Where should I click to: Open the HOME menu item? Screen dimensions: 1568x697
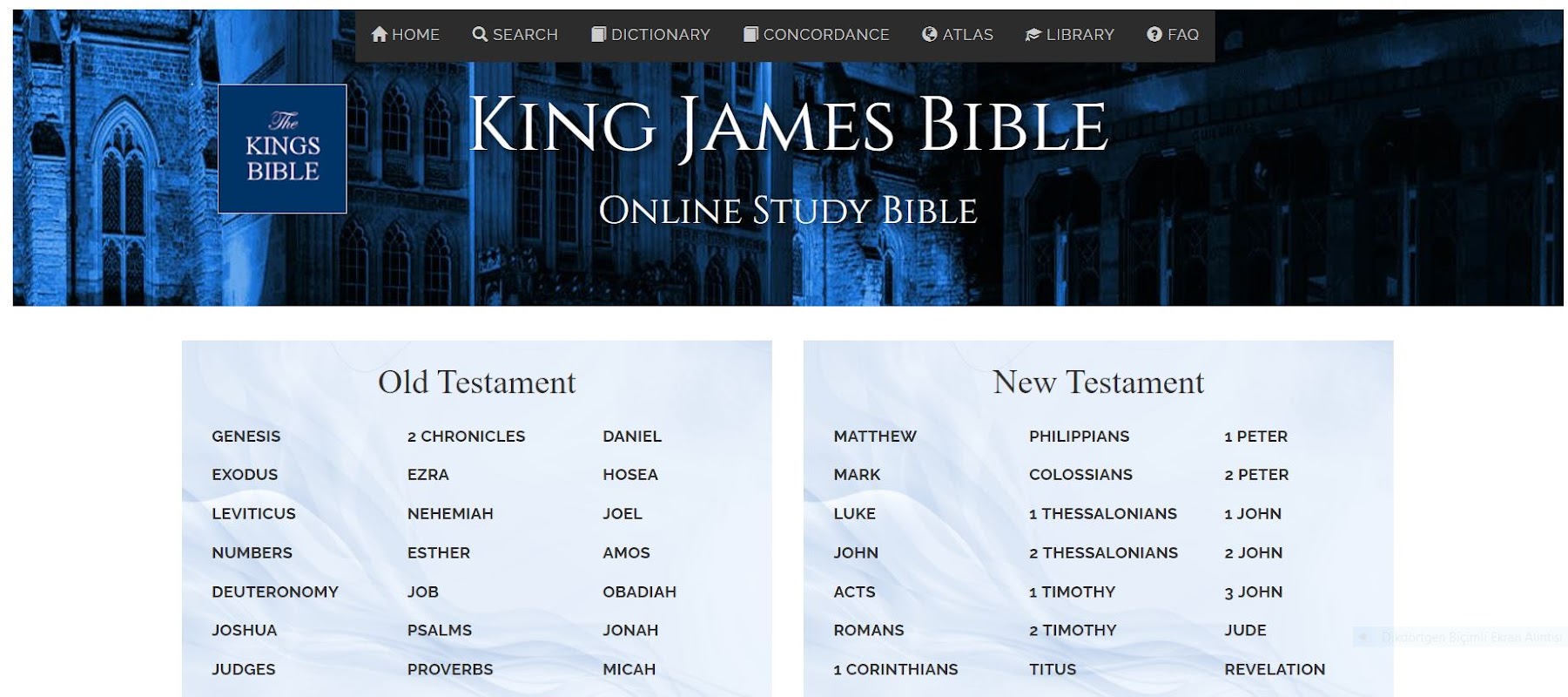point(406,35)
